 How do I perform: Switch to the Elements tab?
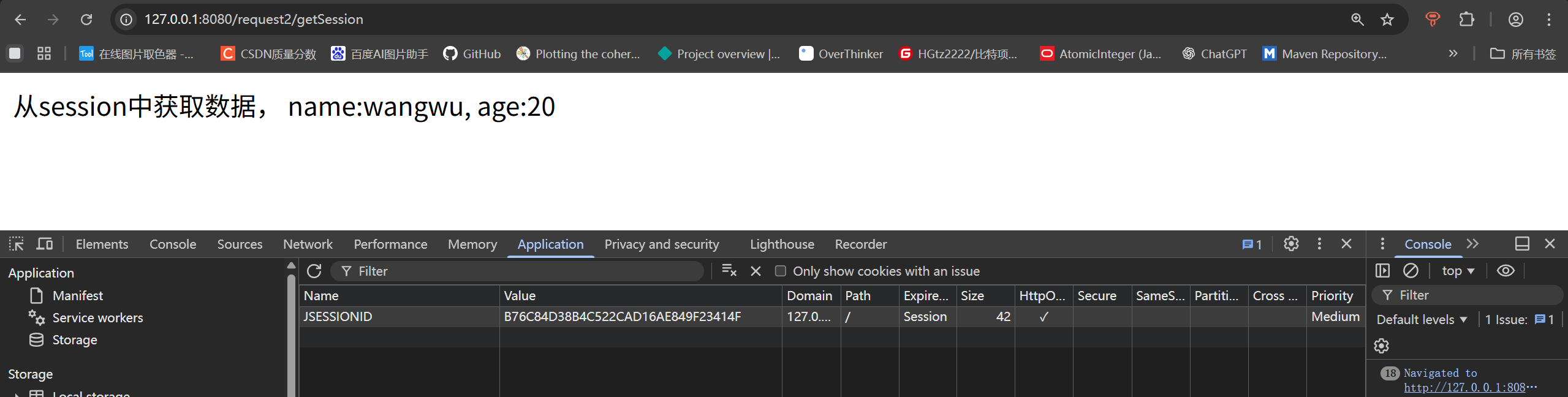coord(102,244)
